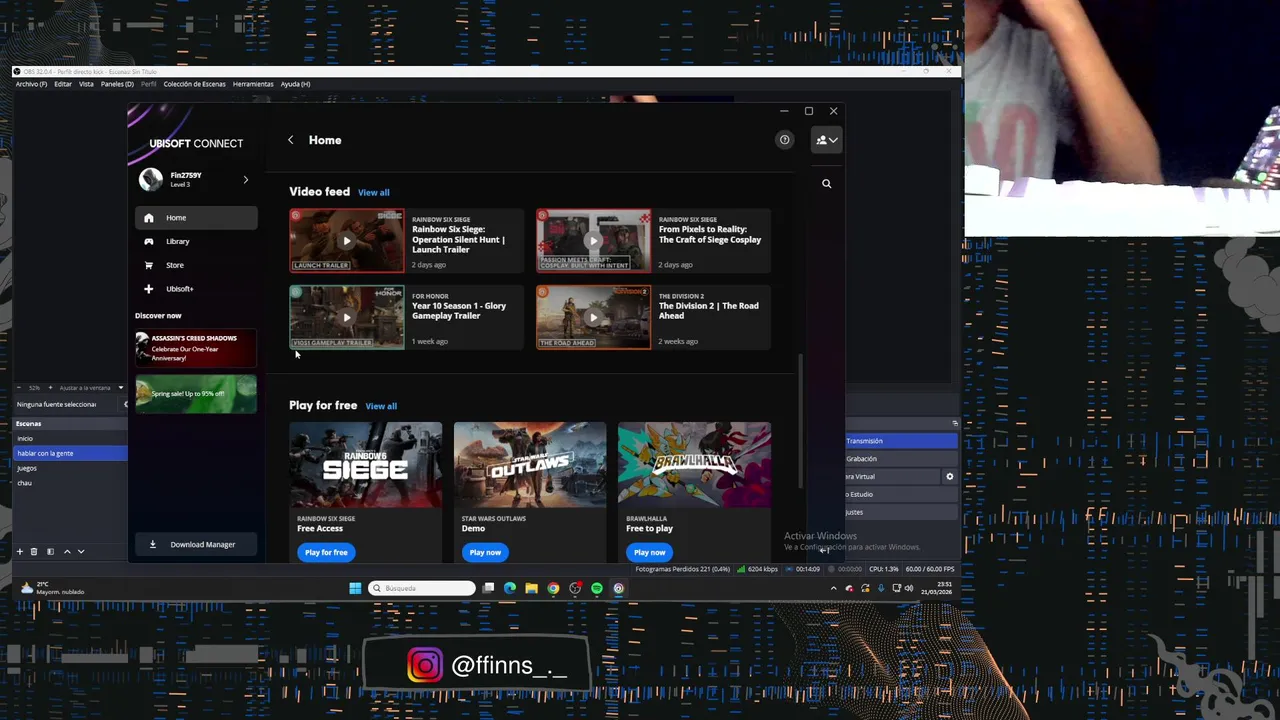The width and height of the screenshot is (1280, 720).
Task: Open the Star Wars Outlaws game thumbnail
Action: (x=530, y=464)
